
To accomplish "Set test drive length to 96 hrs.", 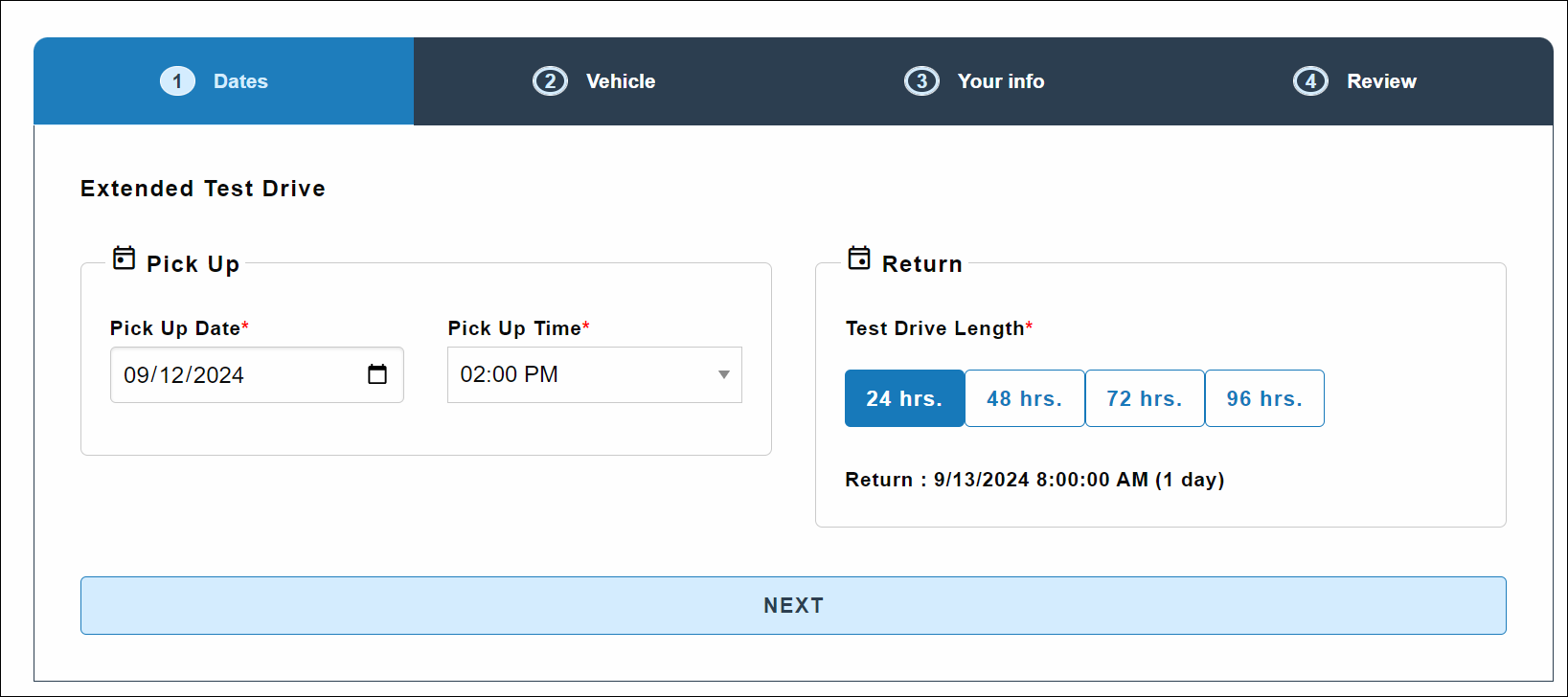I will 1264,398.
